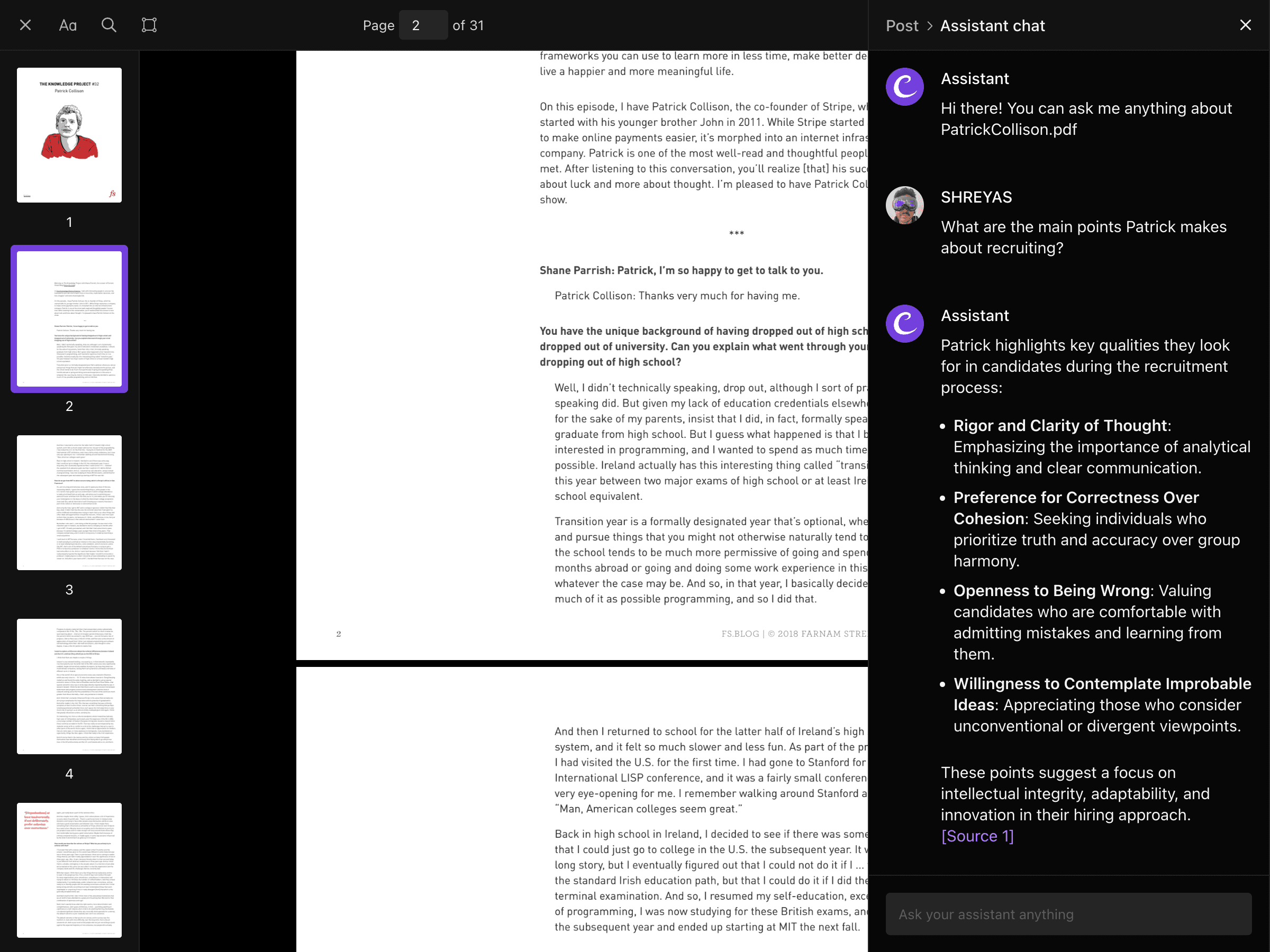This screenshot has height=952, width=1270.
Task: Jump to page 4 thumbnail
Action: point(69,686)
